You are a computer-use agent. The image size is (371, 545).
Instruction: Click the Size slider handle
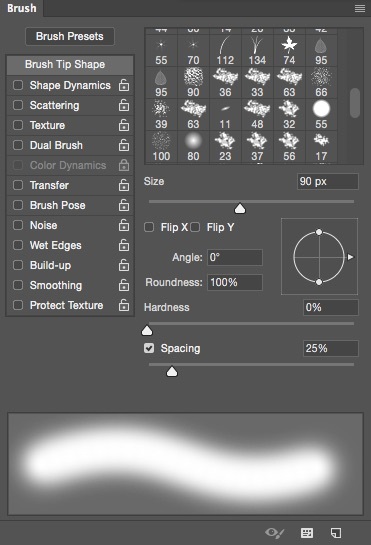[x=240, y=209]
